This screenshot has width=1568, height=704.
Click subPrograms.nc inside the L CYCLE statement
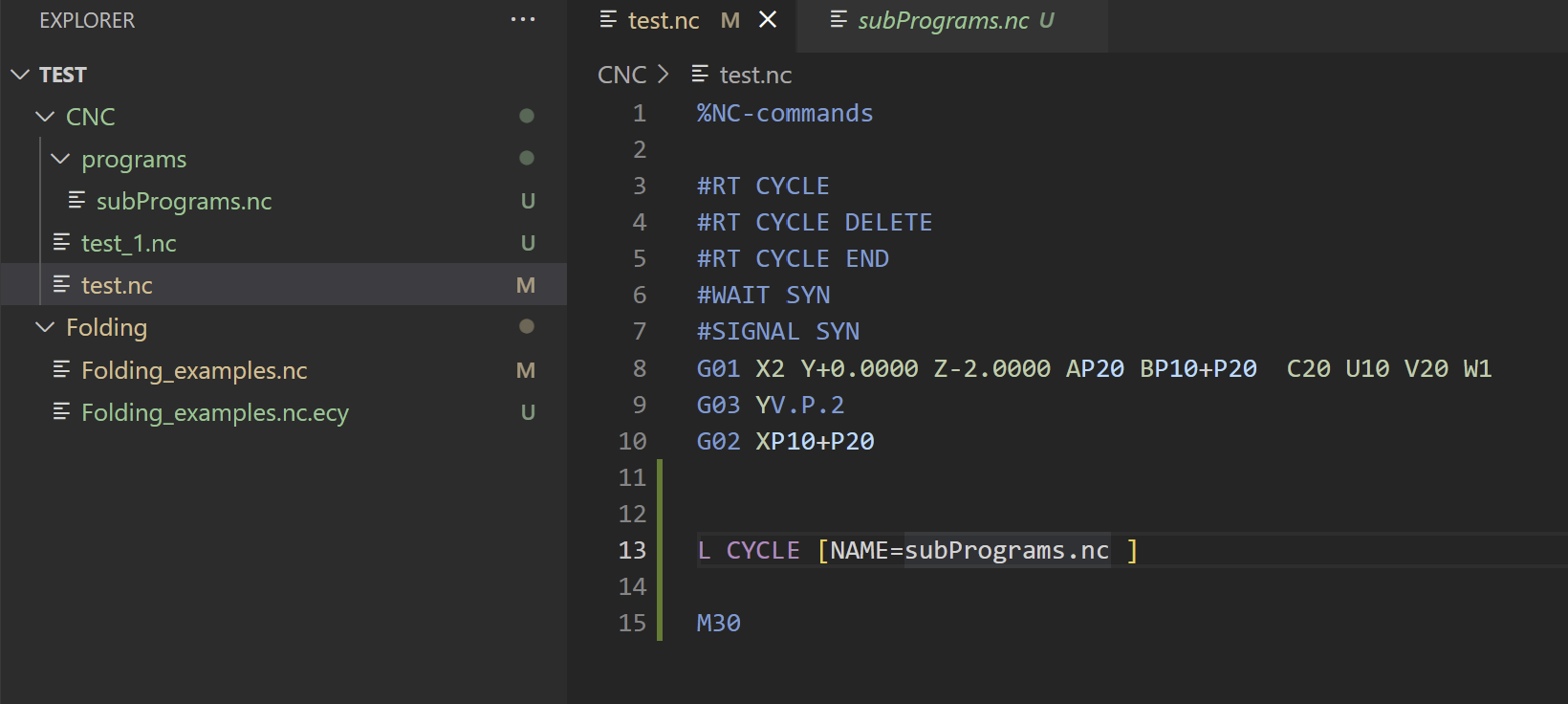click(x=1007, y=550)
